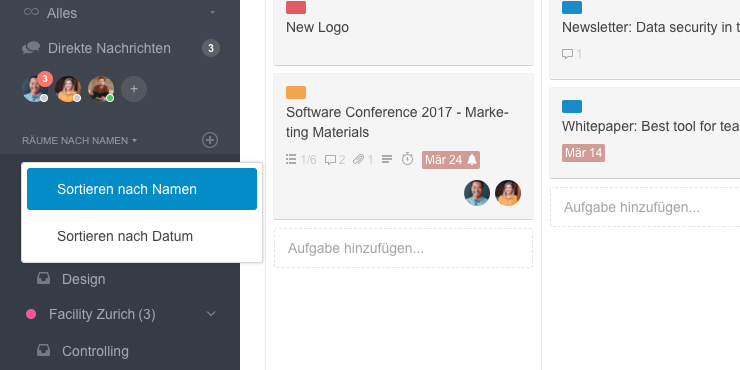740x370 pixels.
Task: Collapse the Facility Zurich group
Action: pyautogui.click(x=211, y=314)
